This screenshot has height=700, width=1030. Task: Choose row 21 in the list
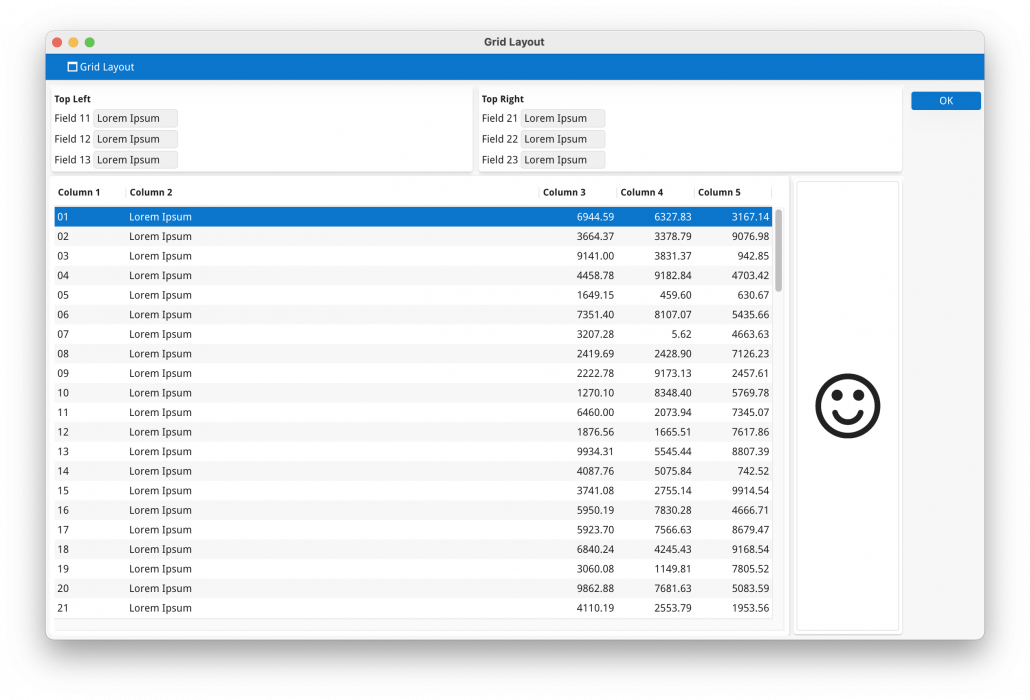coord(300,608)
